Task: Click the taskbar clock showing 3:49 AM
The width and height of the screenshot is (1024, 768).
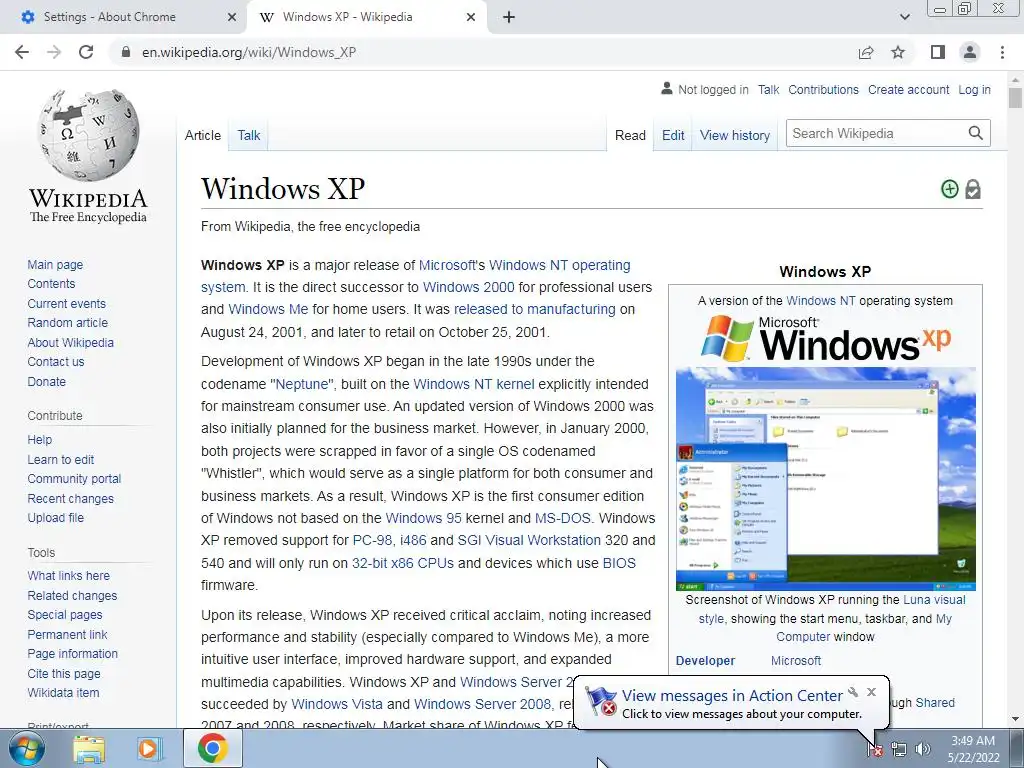Action: (973, 749)
